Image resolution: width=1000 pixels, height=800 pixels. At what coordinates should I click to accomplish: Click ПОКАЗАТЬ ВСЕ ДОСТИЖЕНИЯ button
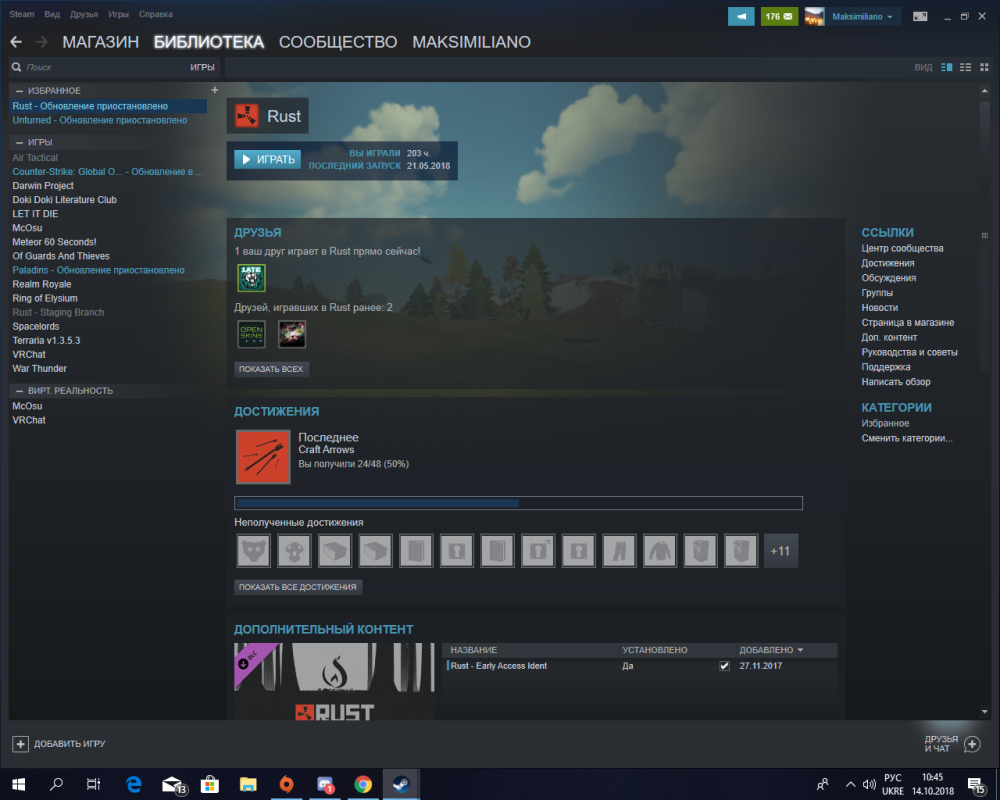pyautogui.click(x=298, y=587)
